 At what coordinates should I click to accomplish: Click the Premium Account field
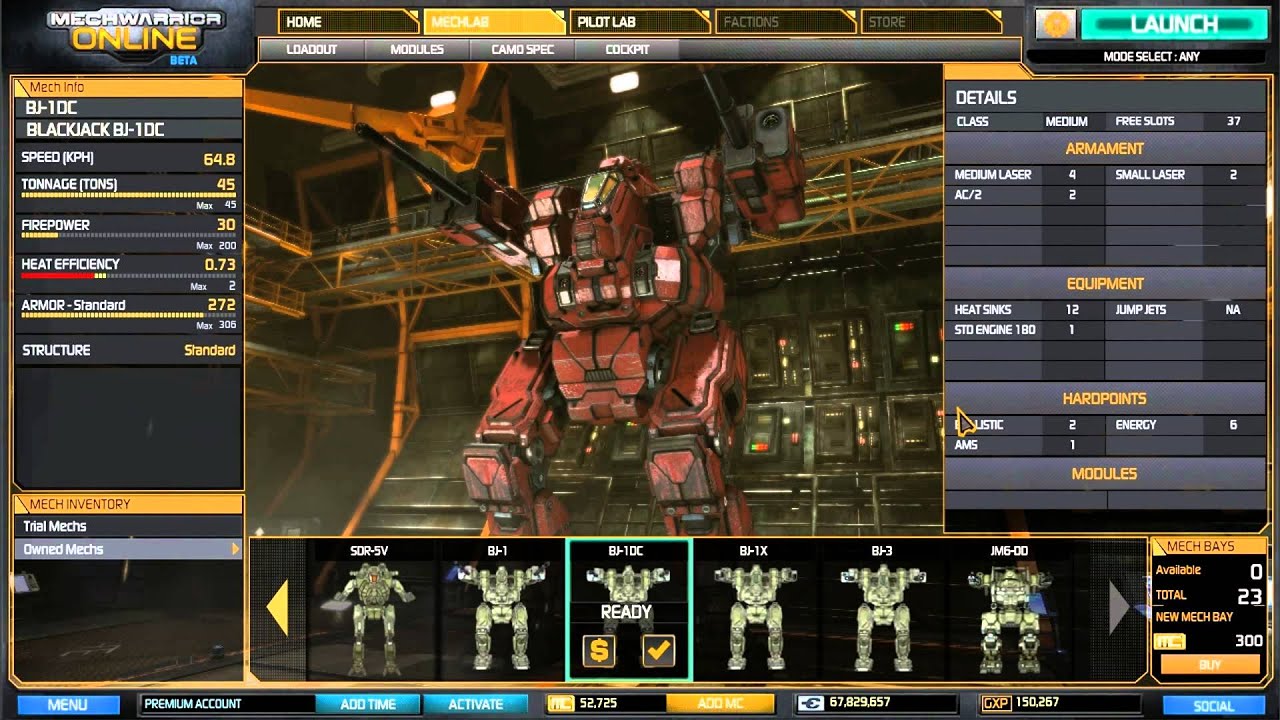coord(227,704)
